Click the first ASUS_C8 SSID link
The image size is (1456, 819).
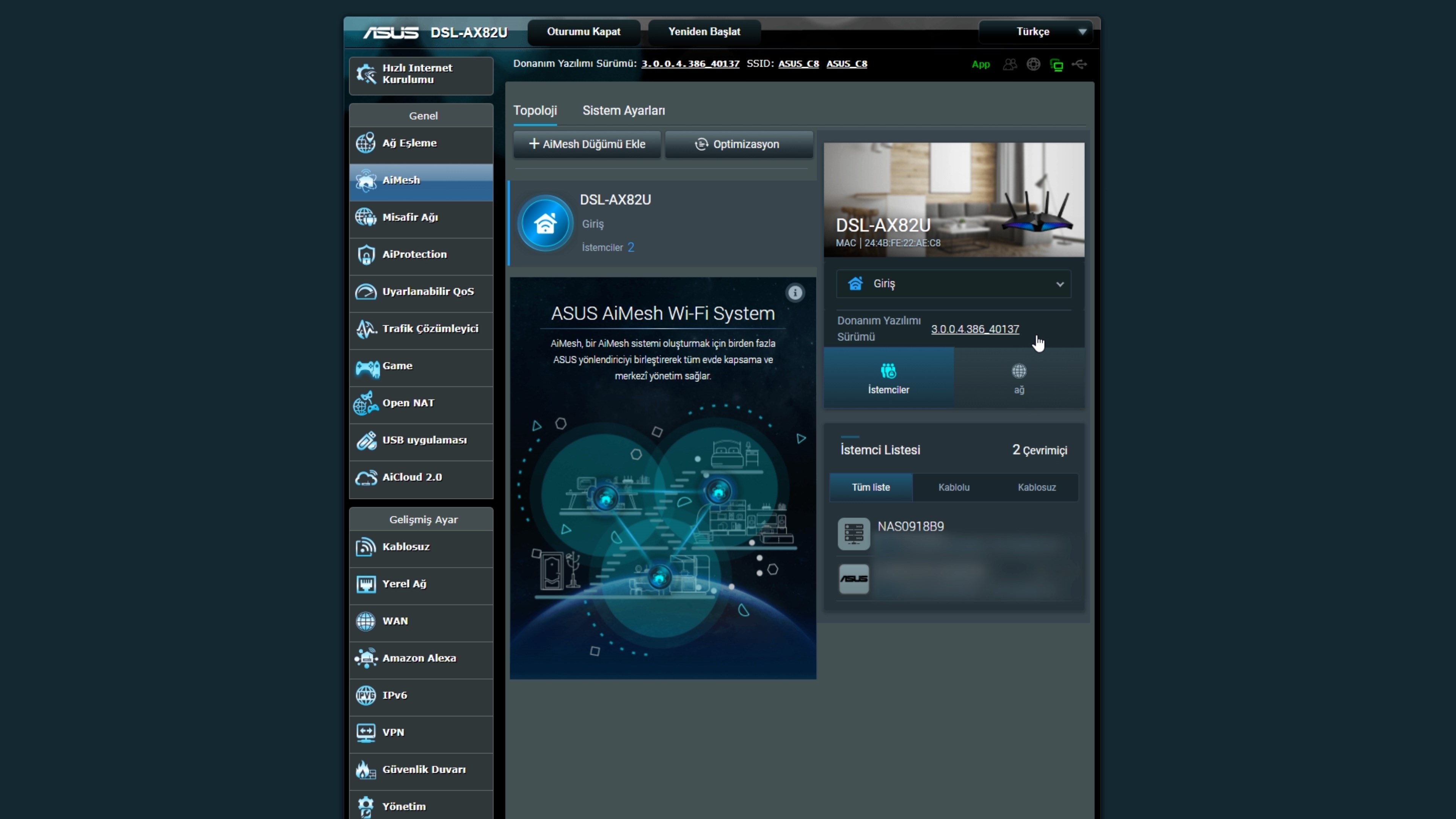pos(799,64)
